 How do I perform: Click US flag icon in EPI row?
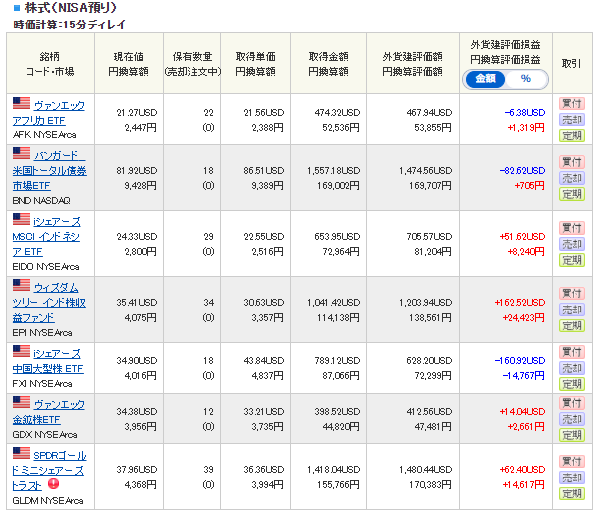(x=21, y=285)
